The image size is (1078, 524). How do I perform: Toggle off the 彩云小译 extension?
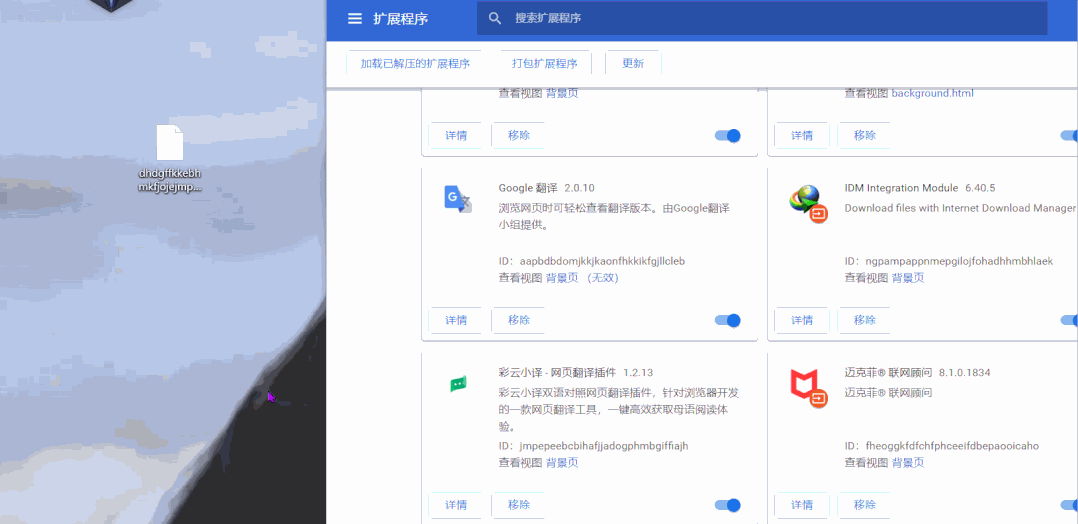tap(728, 505)
